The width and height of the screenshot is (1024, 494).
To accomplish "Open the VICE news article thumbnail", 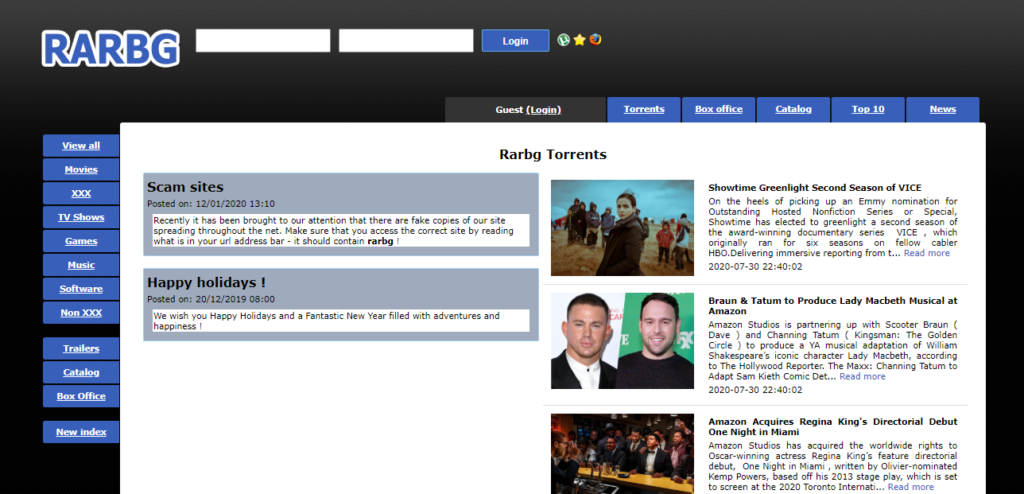I will 622,227.
